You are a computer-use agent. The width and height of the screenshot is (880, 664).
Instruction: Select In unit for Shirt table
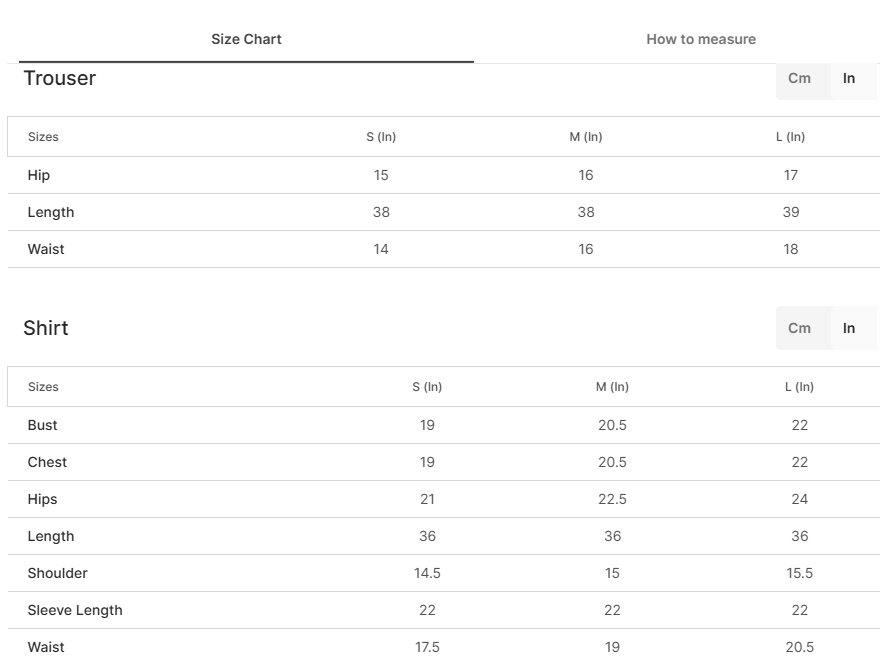[849, 328]
